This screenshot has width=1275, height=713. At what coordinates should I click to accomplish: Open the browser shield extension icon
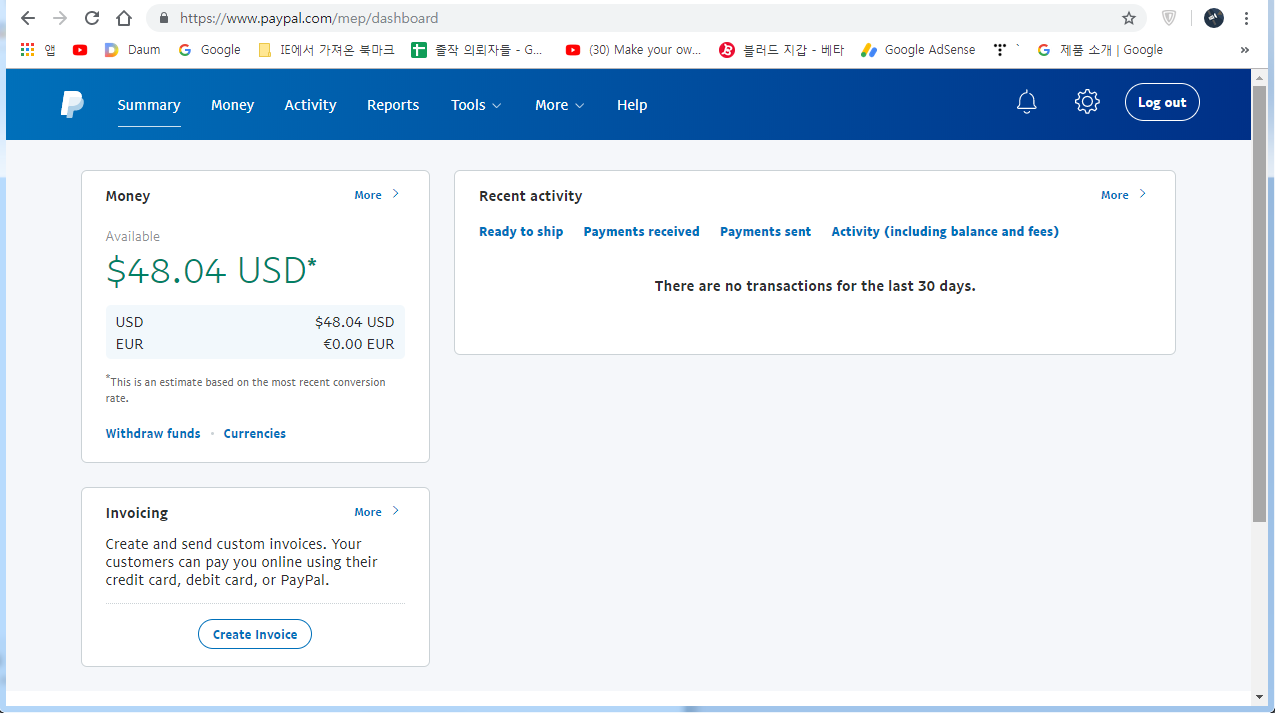pyautogui.click(x=1168, y=18)
